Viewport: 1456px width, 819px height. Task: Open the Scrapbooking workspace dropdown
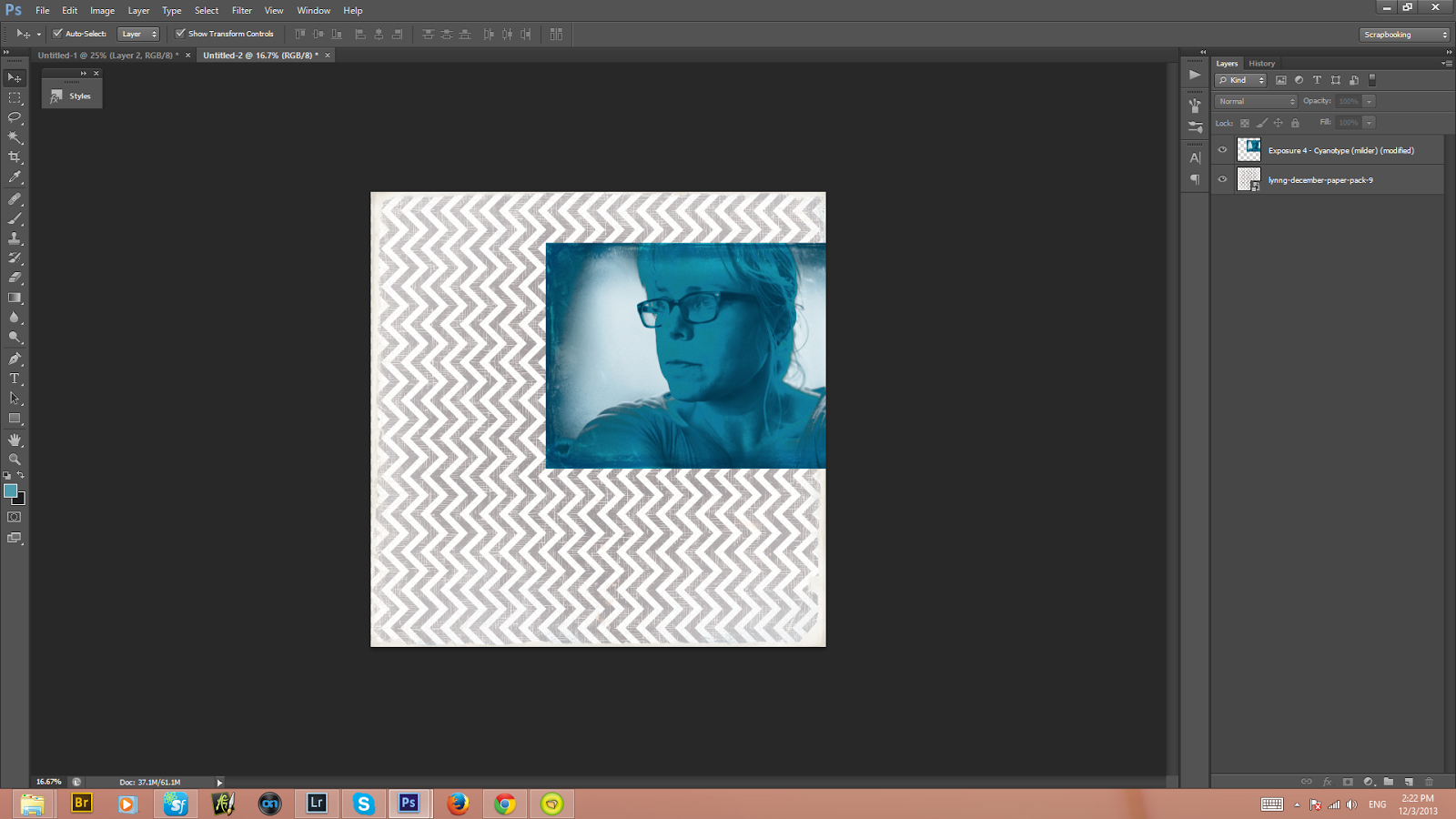[1405, 35]
